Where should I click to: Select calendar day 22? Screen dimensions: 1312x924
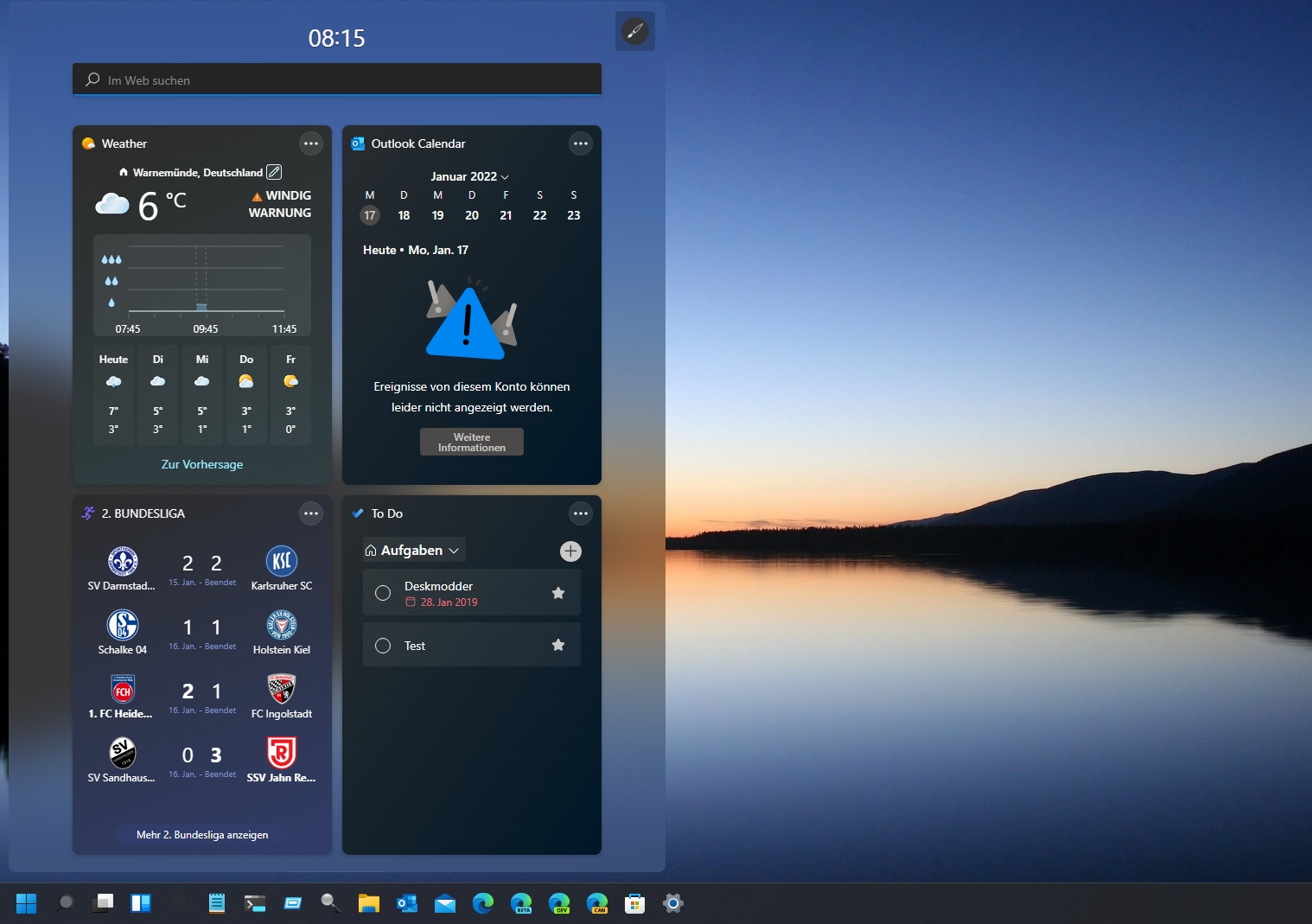point(540,215)
